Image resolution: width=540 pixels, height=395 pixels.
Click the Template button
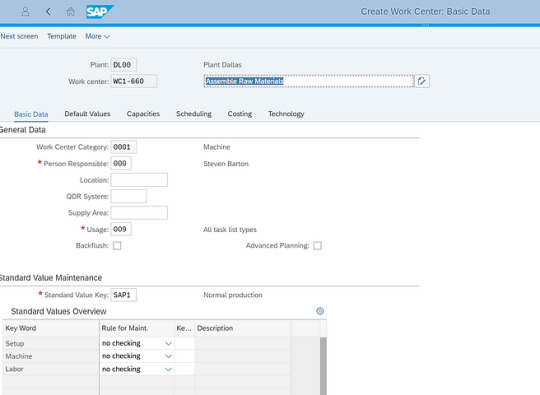coord(62,36)
